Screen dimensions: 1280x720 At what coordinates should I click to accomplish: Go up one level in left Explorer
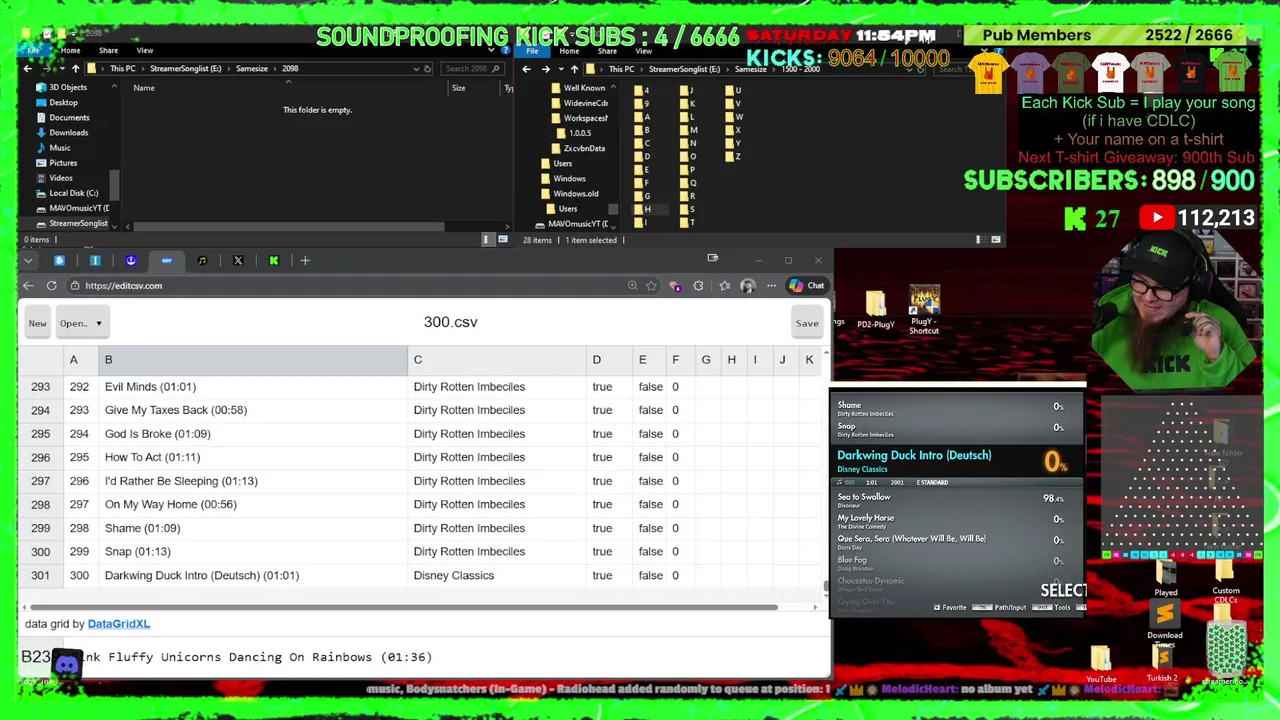(x=75, y=69)
